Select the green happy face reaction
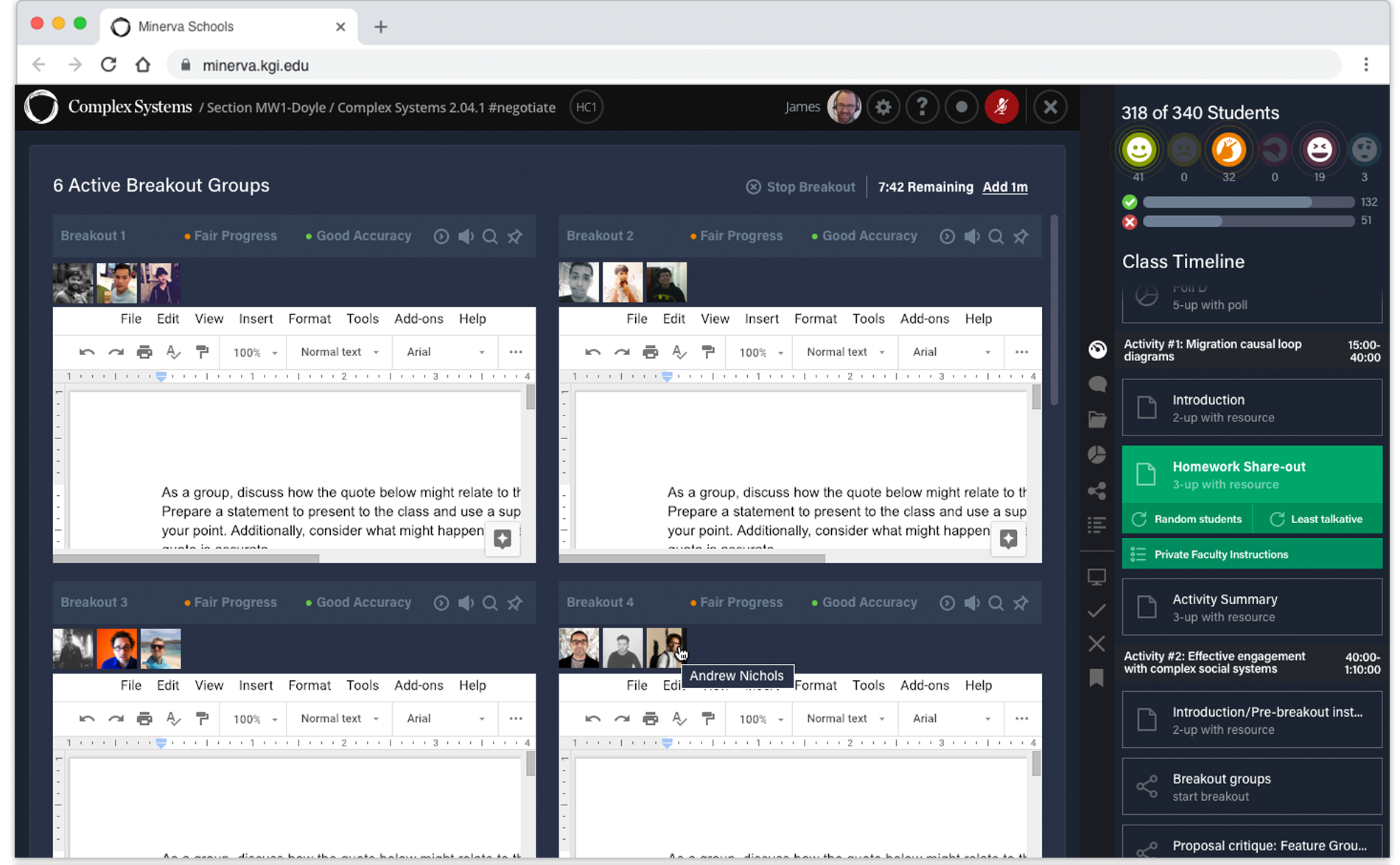This screenshot has width=1400, height=865. point(1138,150)
